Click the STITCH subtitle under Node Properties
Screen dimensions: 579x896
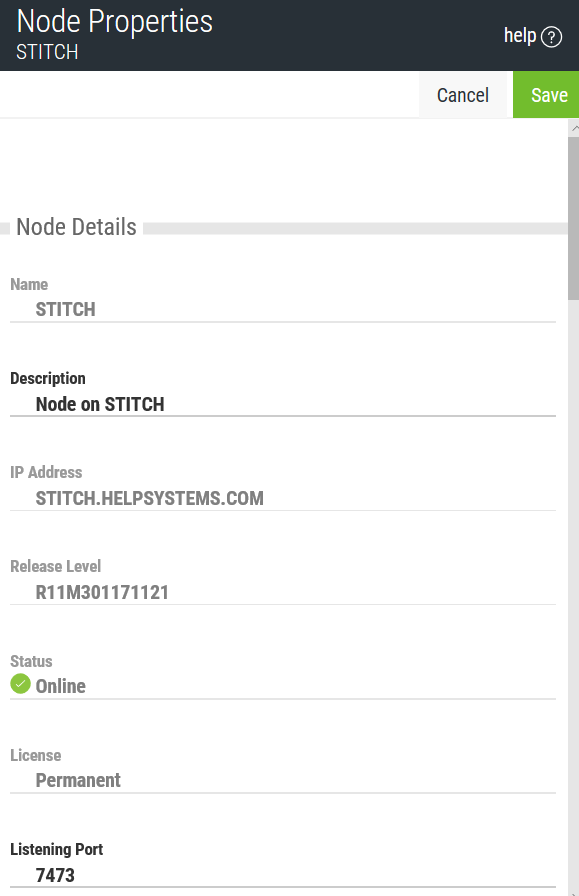(x=47, y=51)
